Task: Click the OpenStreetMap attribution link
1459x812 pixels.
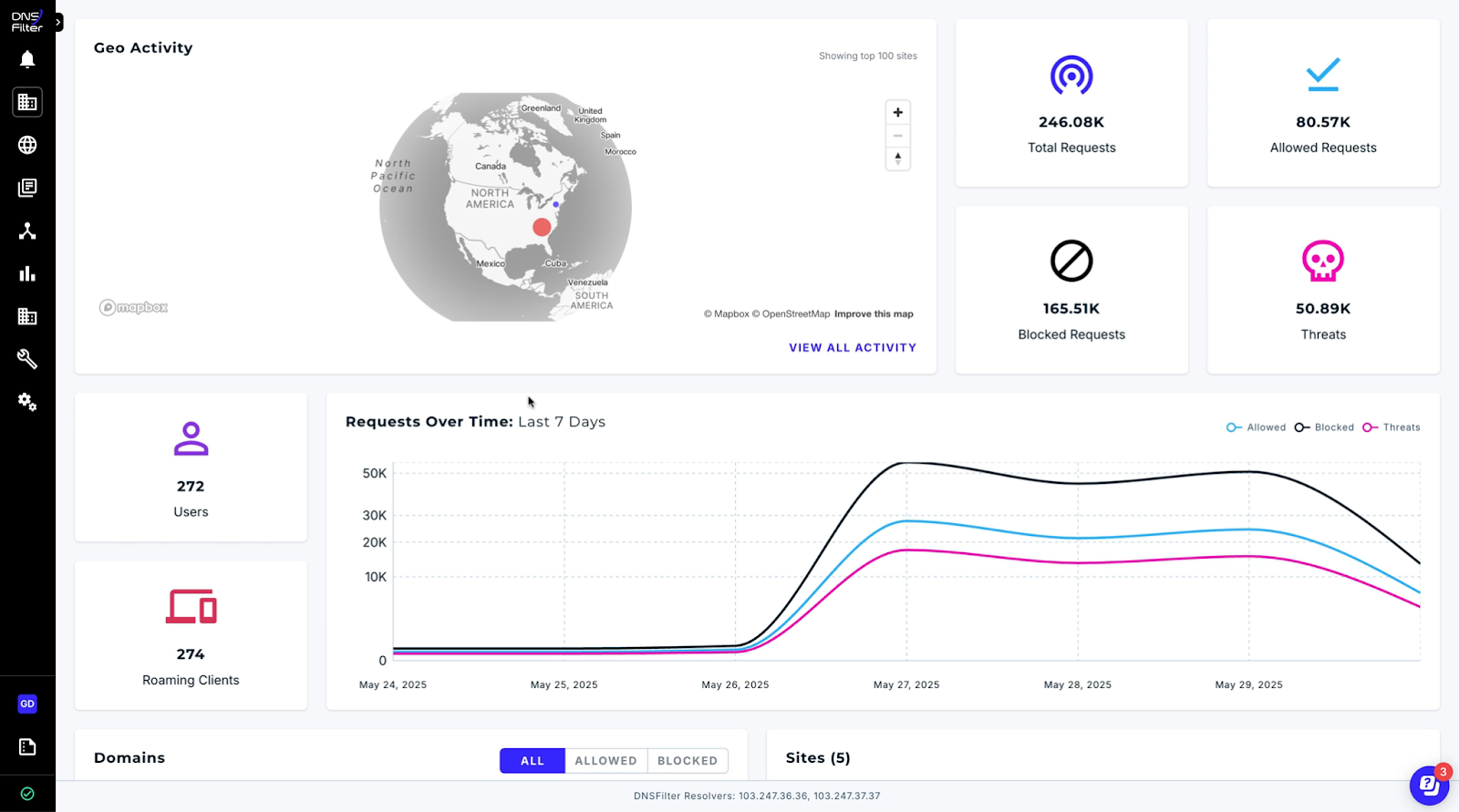Action: click(791, 313)
